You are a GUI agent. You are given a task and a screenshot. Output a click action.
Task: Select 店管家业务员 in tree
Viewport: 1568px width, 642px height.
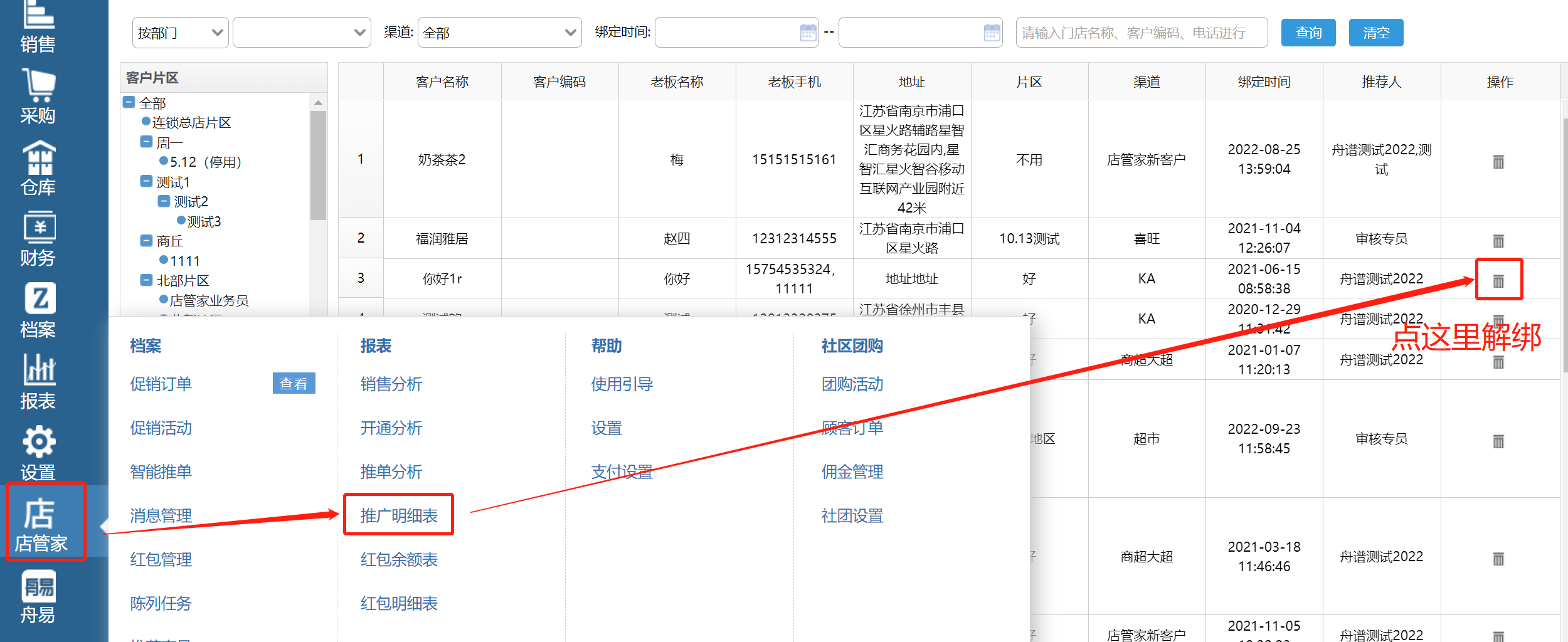[x=209, y=300]
